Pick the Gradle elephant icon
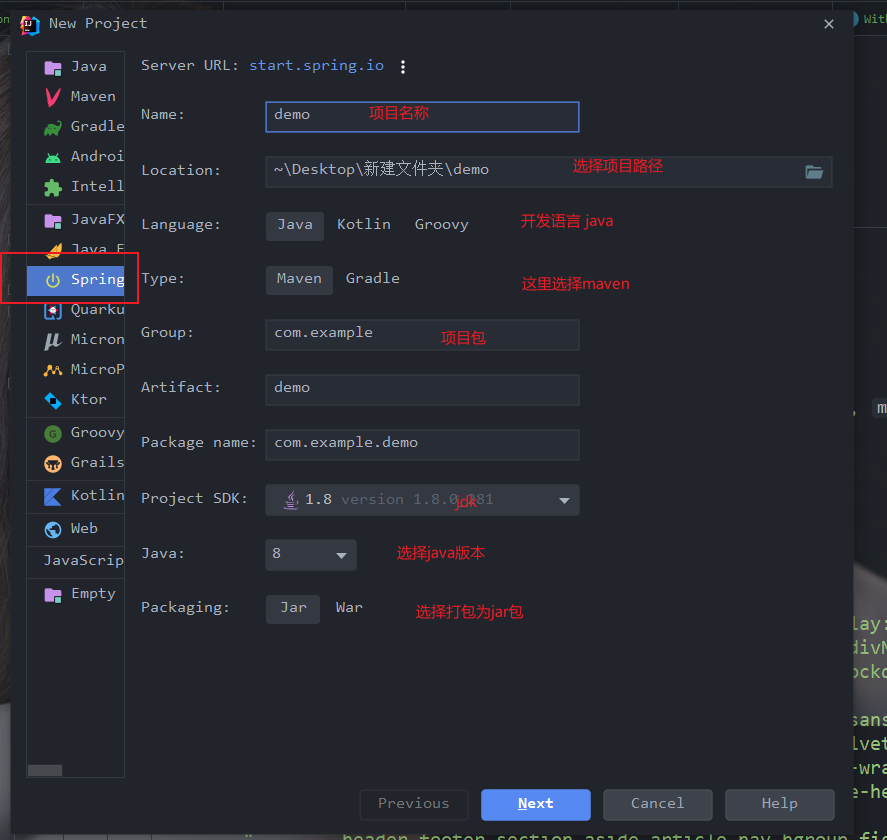Image resolution: width=887 pixels, height=840 pixels. point(53,128)
